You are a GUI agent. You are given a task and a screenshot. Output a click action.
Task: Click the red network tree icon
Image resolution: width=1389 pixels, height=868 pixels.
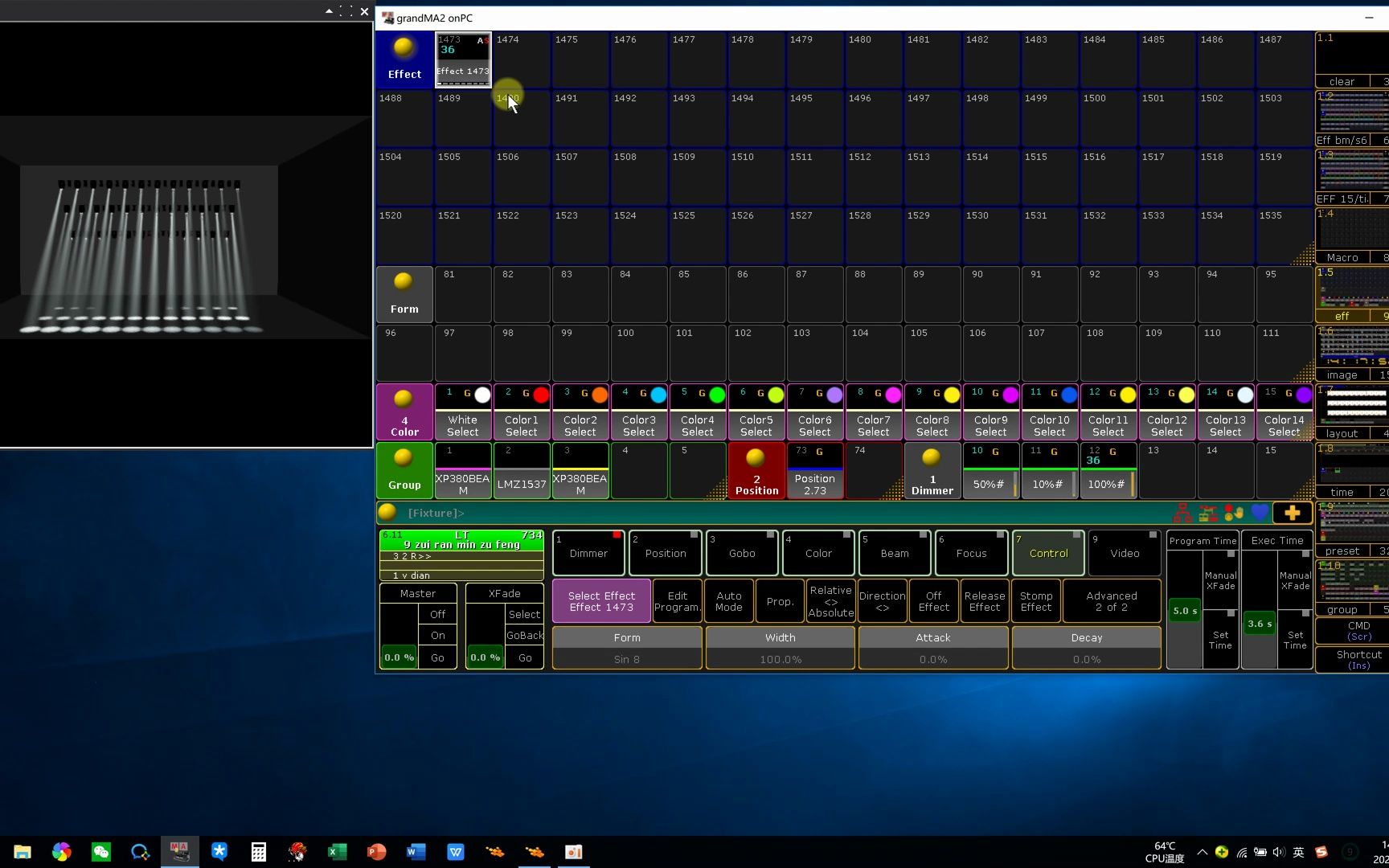[x=1182, y=513]
